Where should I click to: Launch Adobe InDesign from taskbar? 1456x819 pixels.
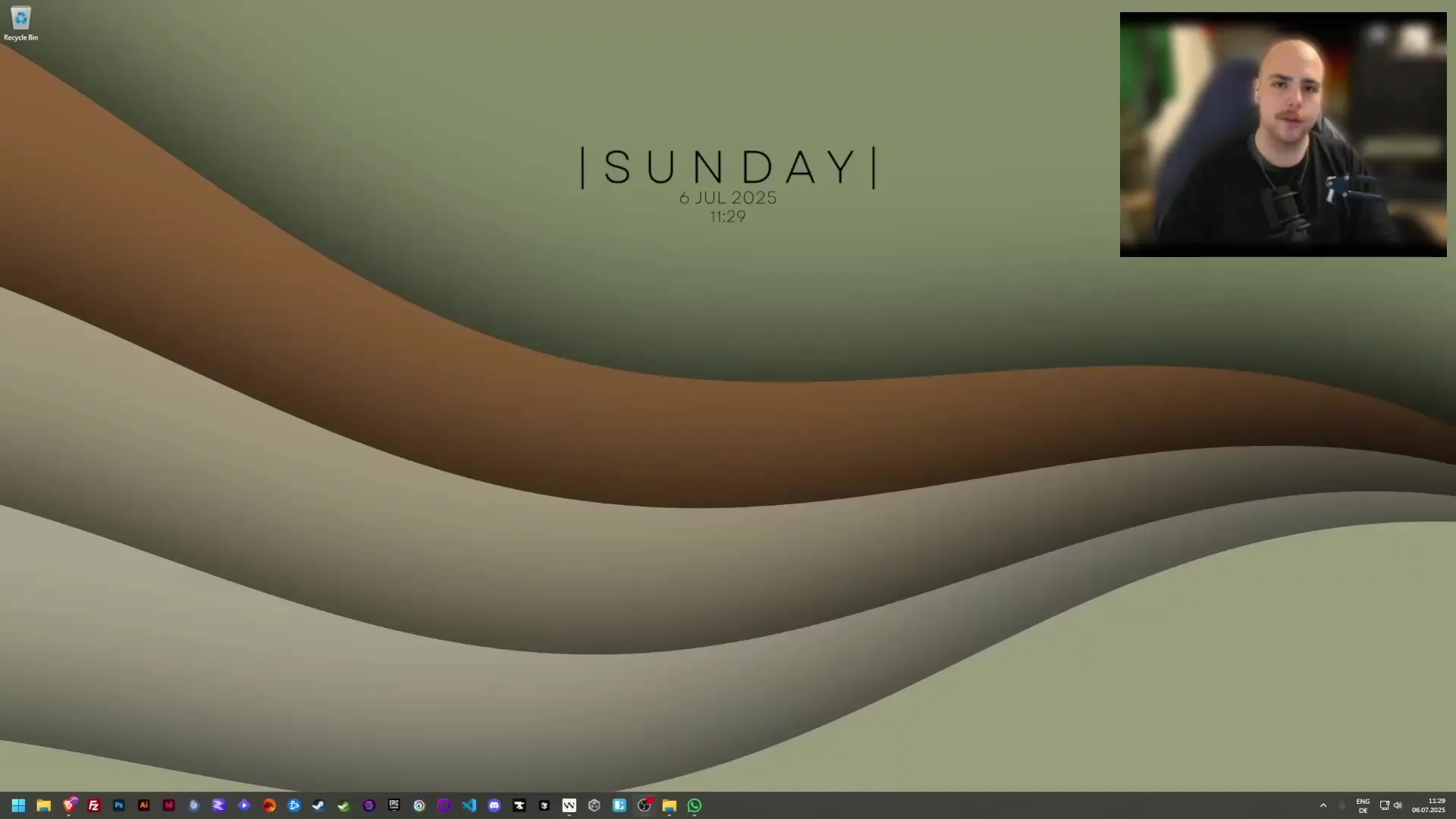click(x=169, y=805)
